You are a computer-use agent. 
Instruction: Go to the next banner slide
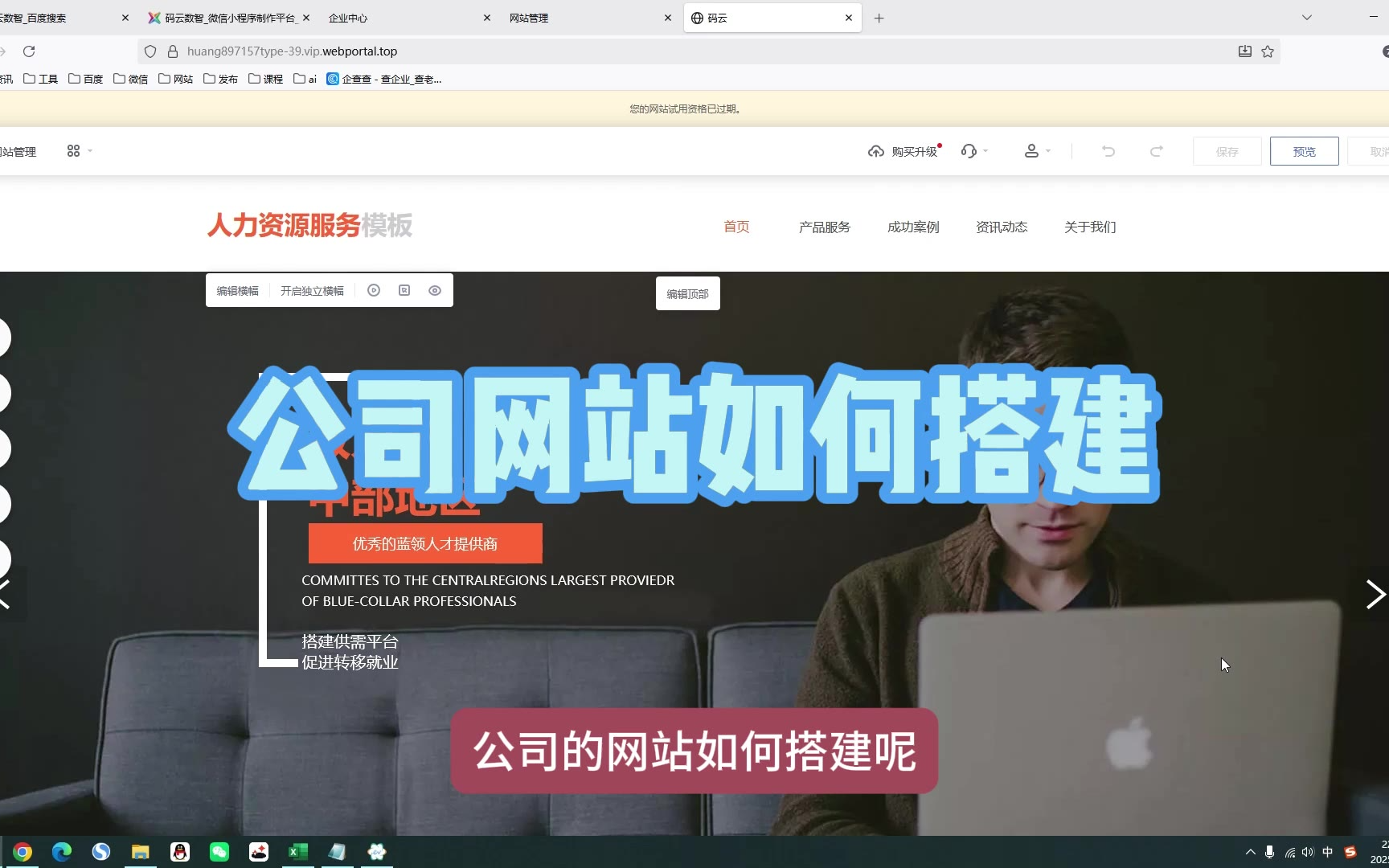(x=1375, y=594)
